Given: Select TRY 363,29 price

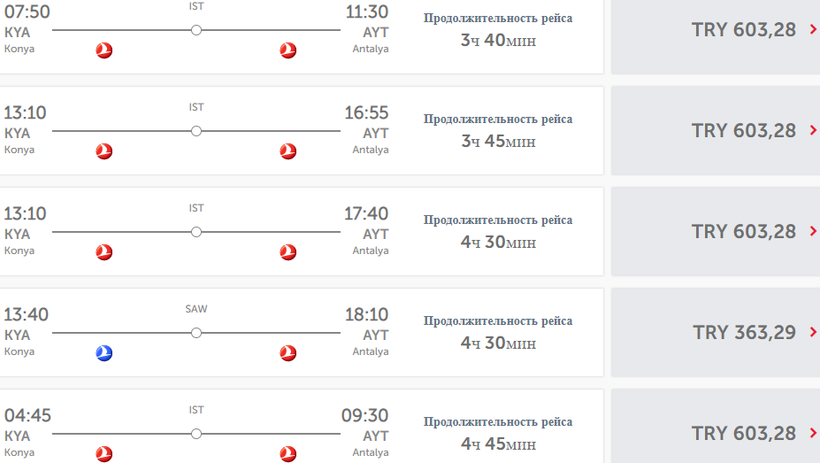Looking at the screenshot, I should (744, 332).
